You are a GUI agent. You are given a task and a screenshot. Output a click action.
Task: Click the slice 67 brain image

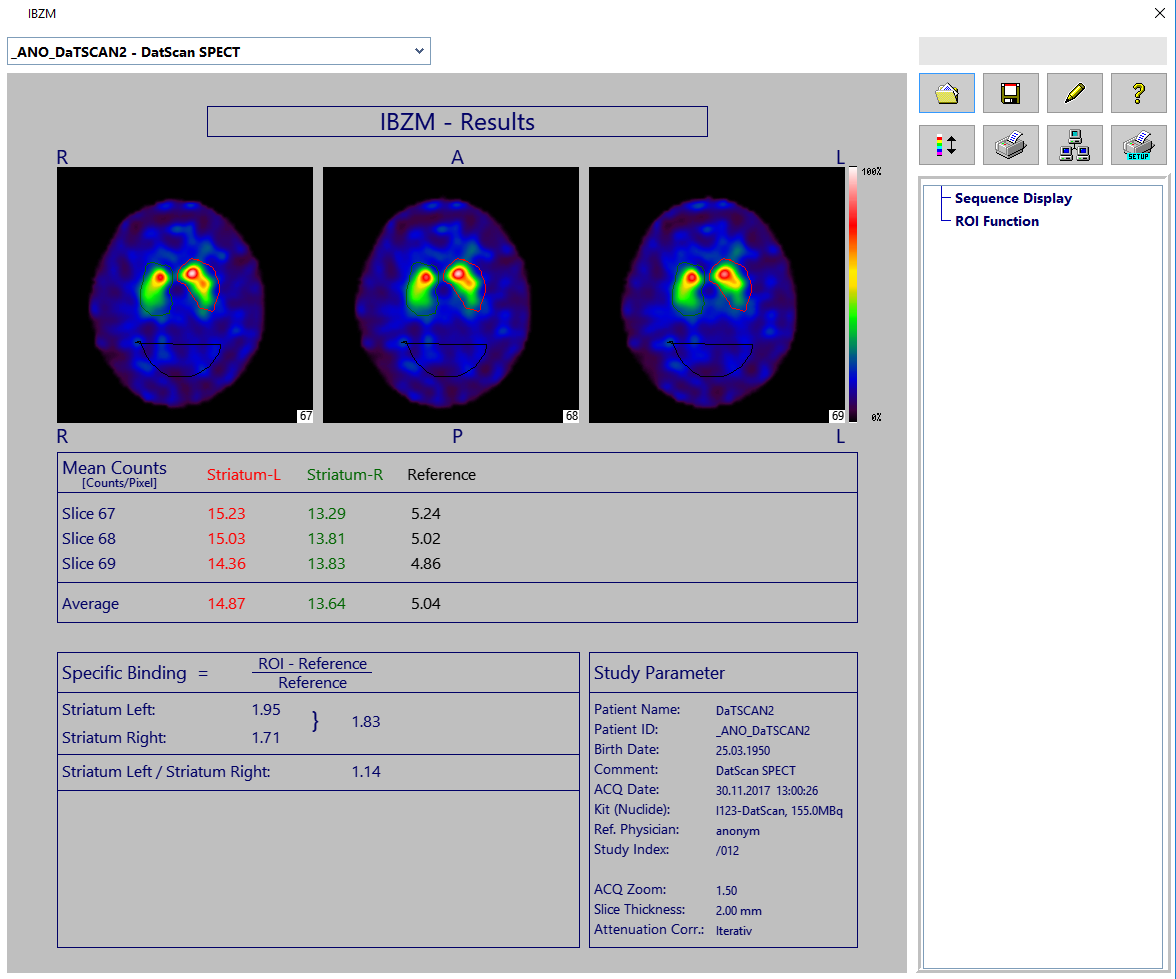pos(185,294)
